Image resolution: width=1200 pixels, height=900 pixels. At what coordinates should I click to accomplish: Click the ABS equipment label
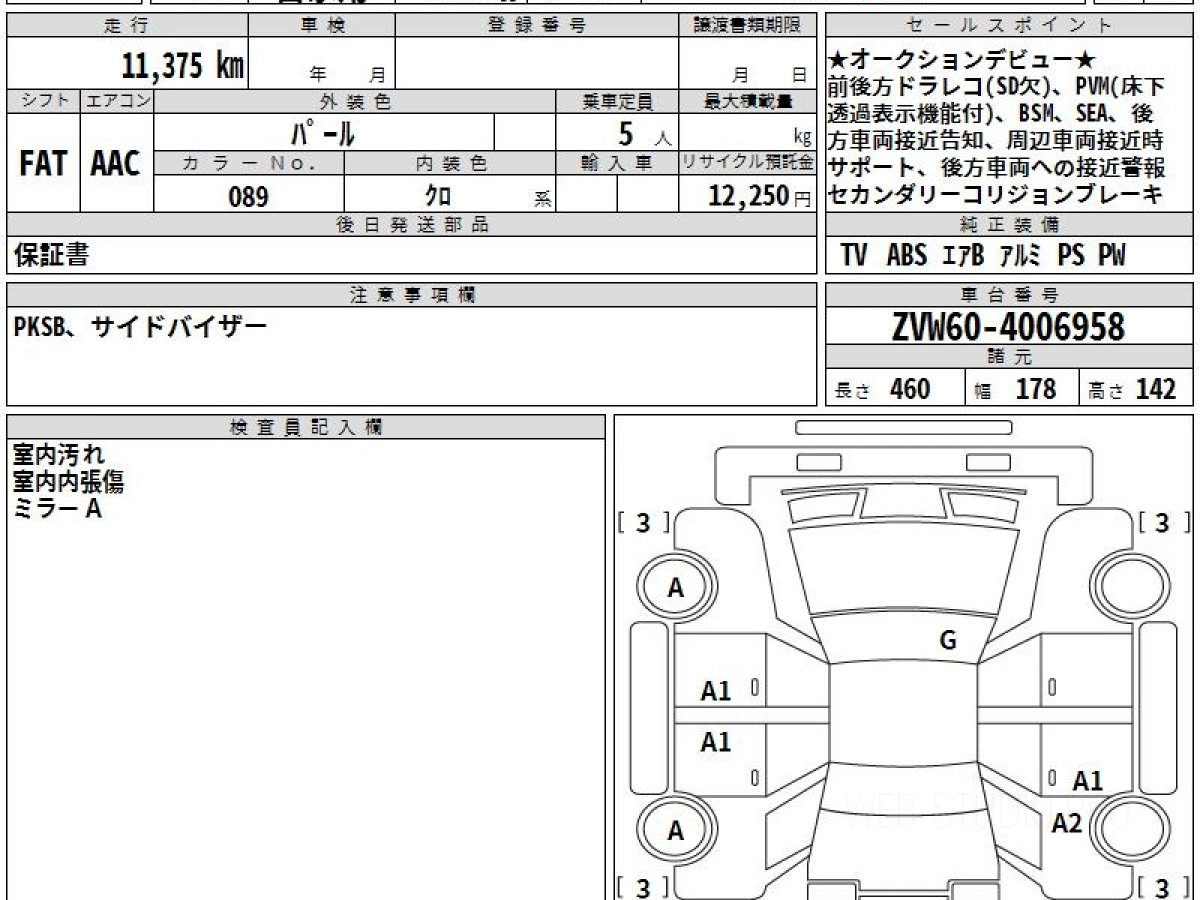coord(906,256)
